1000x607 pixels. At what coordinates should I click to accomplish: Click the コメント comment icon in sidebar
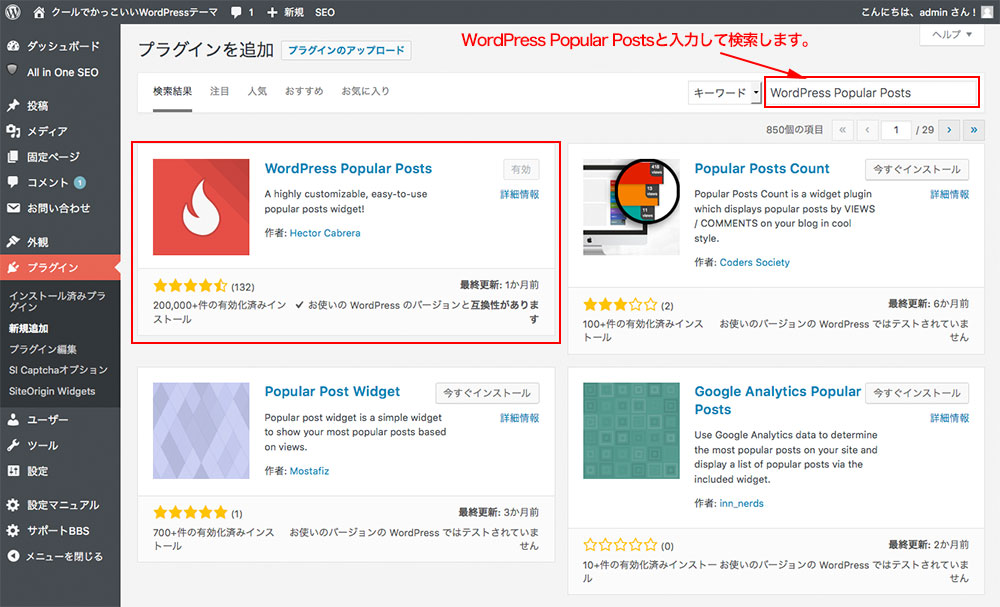pos(13,182)
